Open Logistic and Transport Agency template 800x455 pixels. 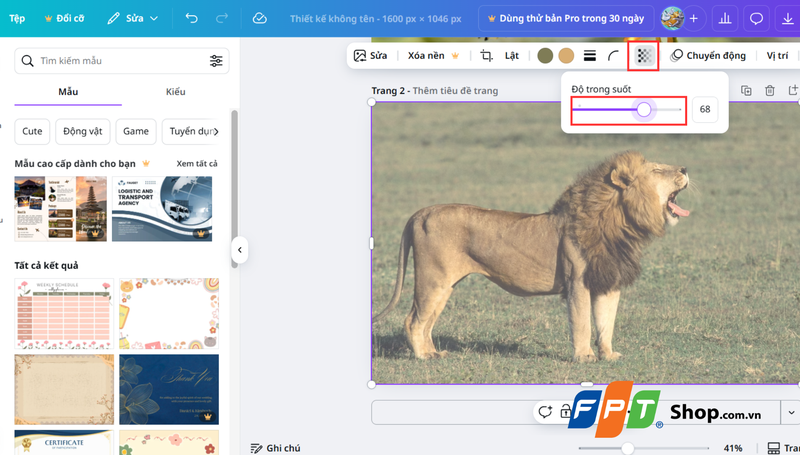162,209
